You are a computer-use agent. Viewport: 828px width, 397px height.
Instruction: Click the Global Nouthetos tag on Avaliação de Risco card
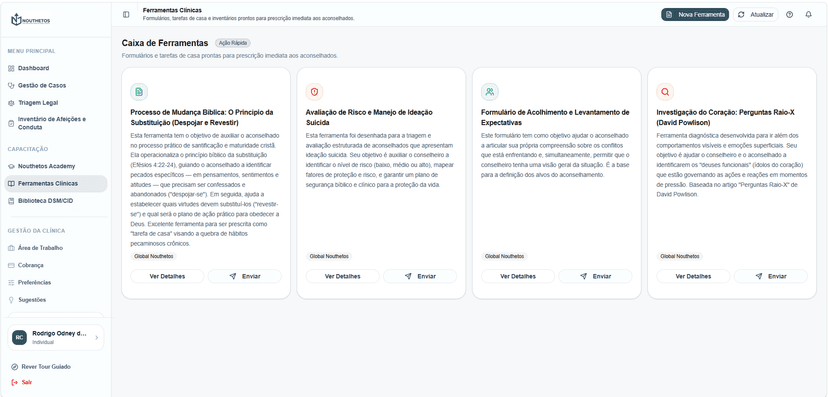[x=329, y=256]
